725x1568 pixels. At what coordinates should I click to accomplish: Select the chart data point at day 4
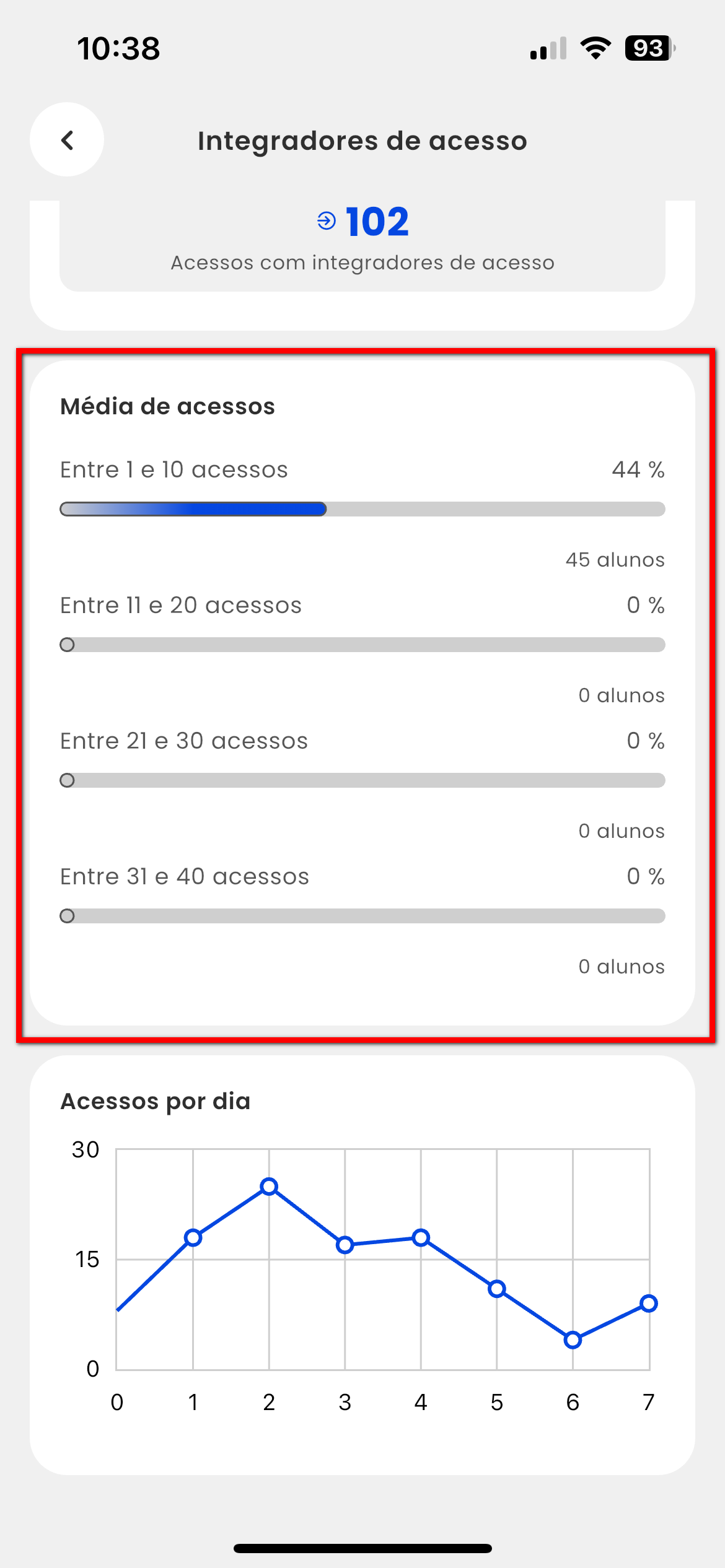[421, 1238]
